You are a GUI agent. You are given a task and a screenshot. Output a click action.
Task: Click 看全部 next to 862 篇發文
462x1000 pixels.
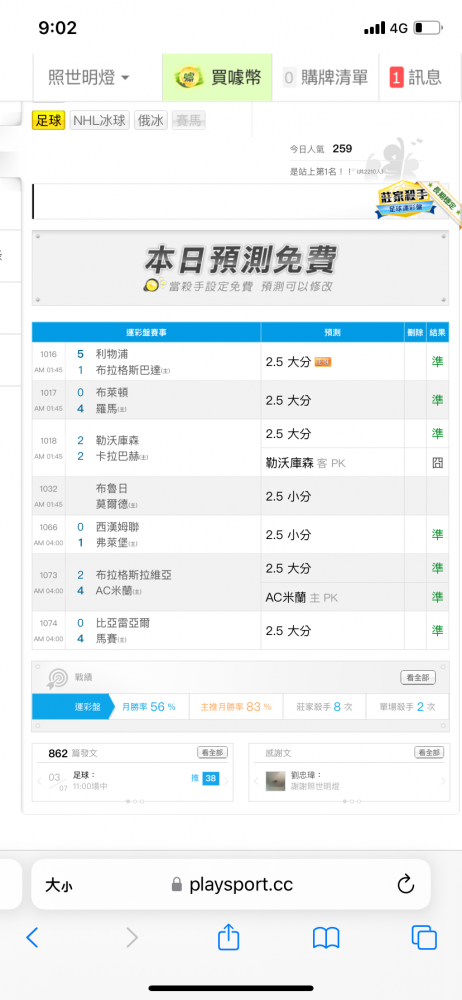pyautogui.click(x=212, y=753)
